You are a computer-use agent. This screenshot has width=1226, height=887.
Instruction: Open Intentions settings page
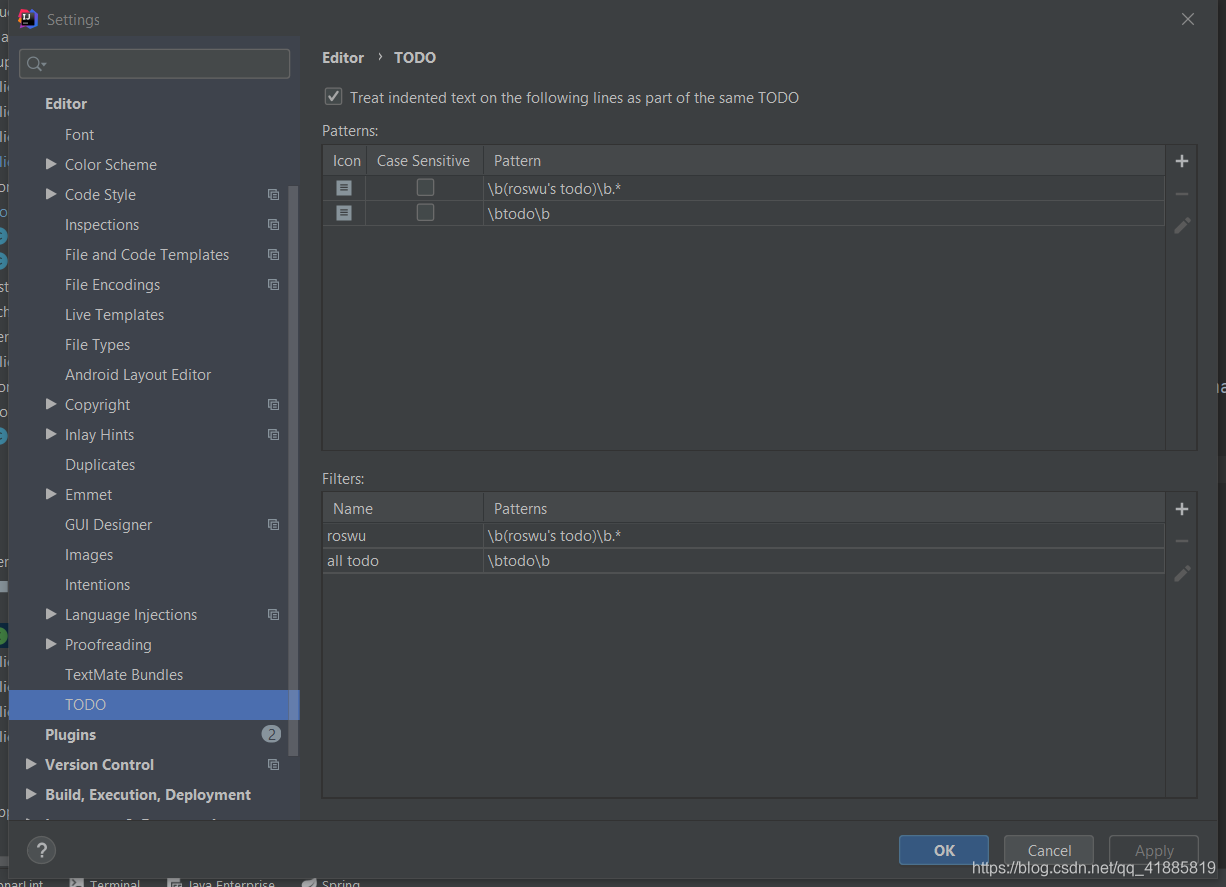97,585
